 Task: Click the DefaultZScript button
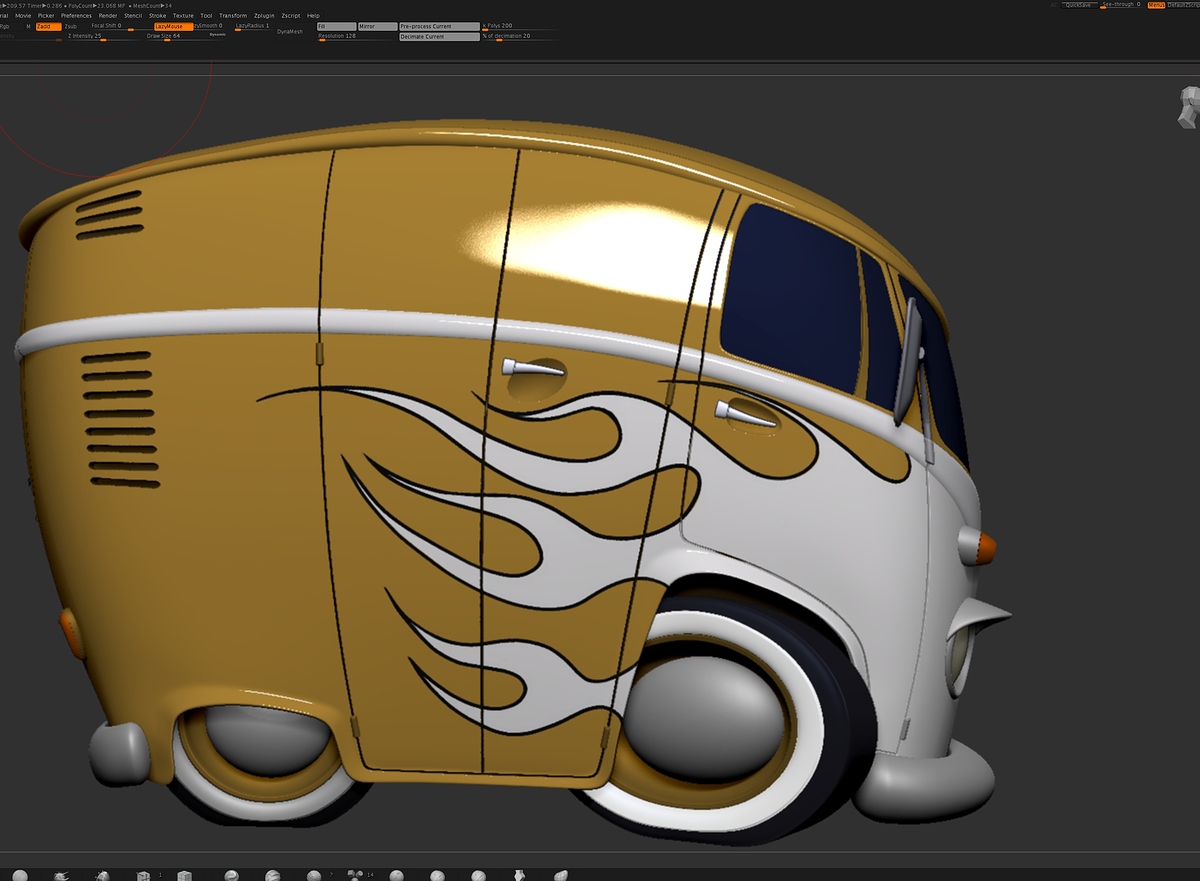point(1184,5)
